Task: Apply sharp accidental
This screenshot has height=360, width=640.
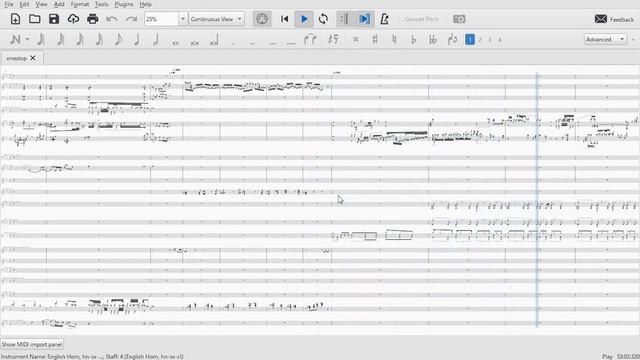Action: pos(375,39)
